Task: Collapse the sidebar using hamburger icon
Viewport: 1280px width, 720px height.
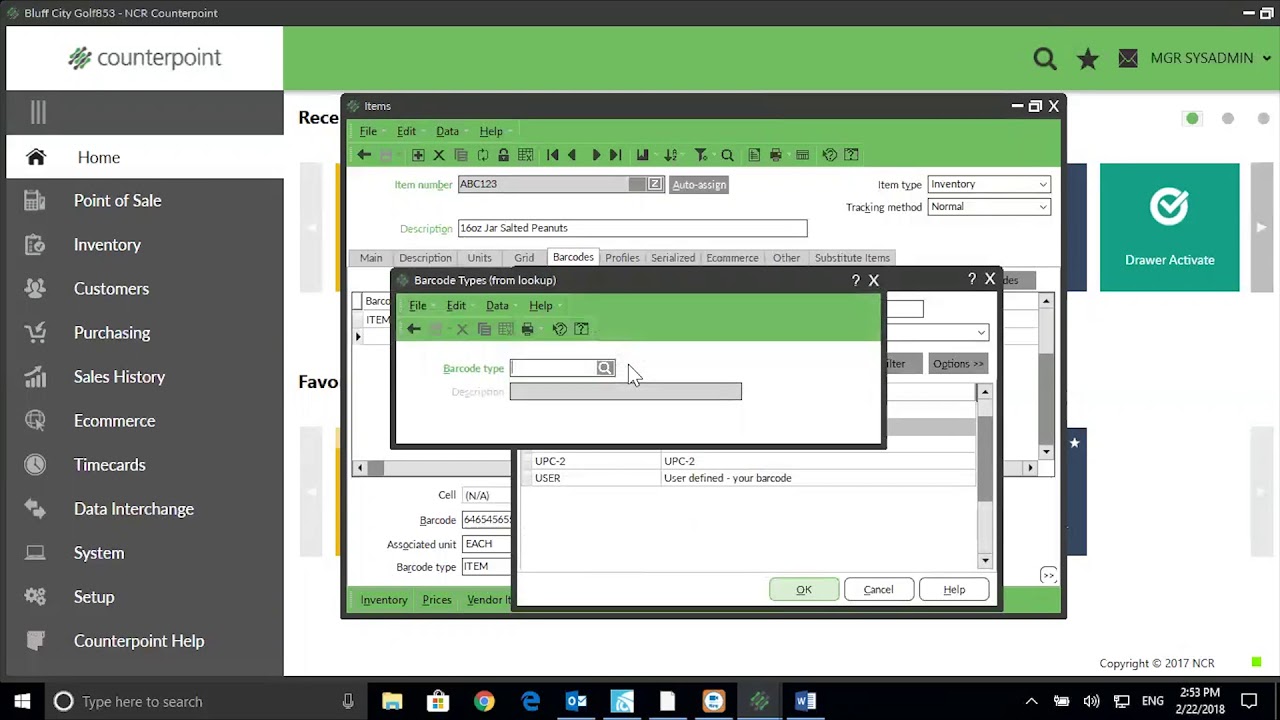Action: (x=38, y=113)
